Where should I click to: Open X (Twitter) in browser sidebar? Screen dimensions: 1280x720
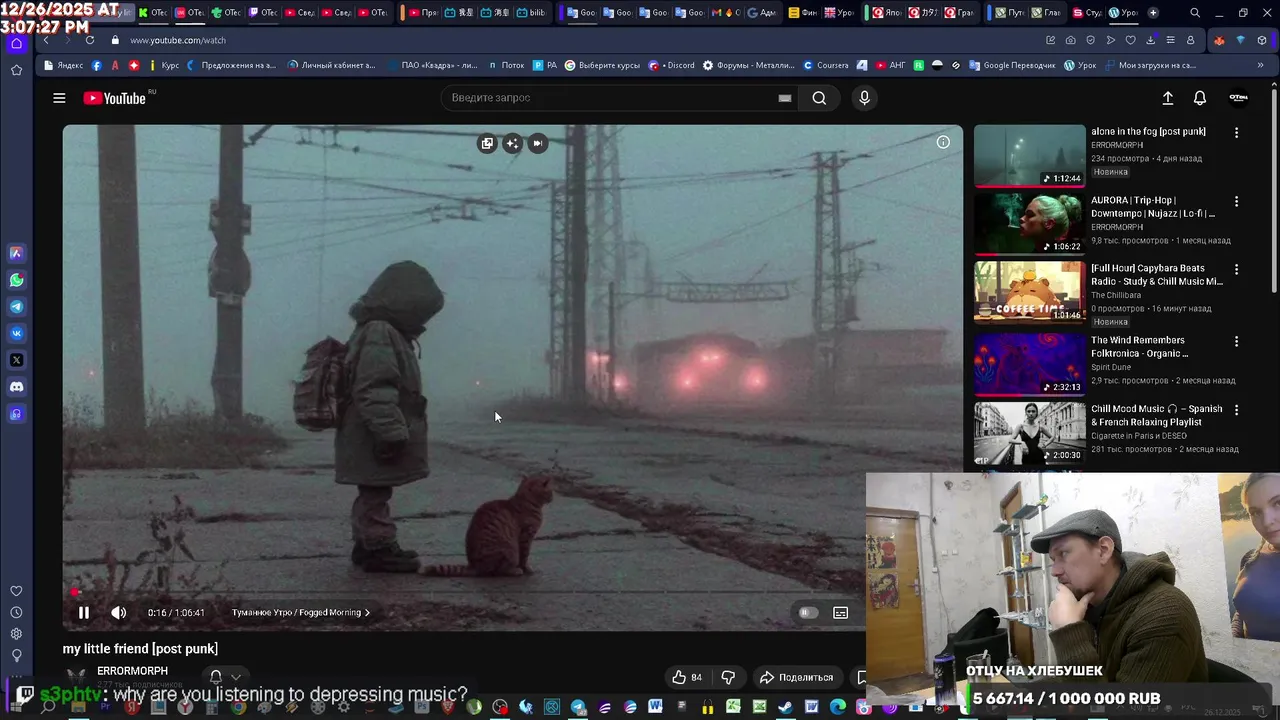(x=16, y=360)
